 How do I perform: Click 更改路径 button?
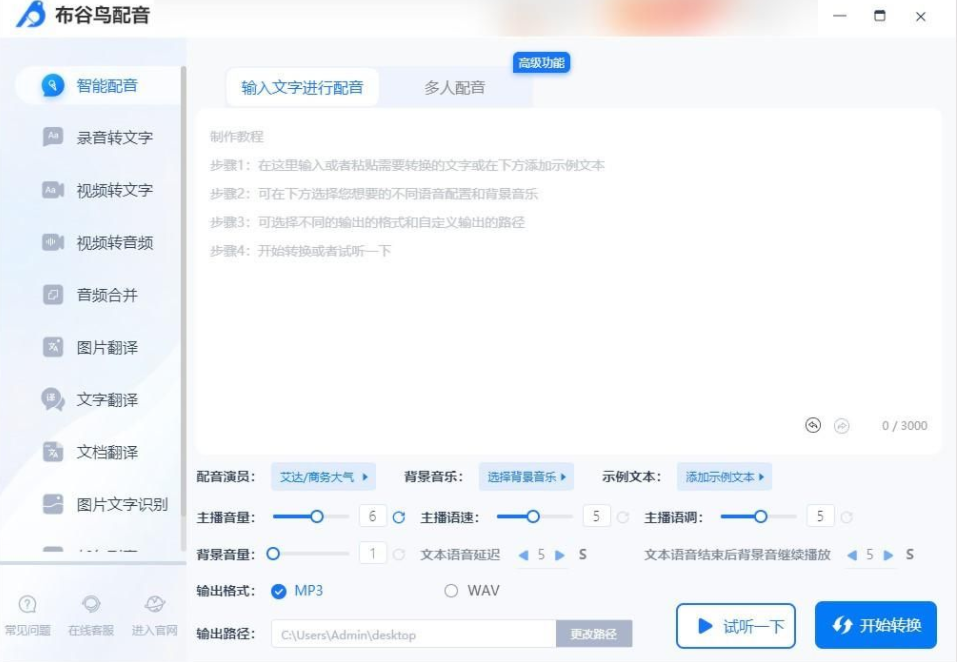[593, 634]
